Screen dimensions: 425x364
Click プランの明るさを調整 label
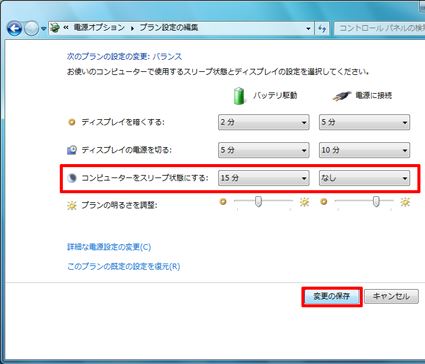coord(119,205)
